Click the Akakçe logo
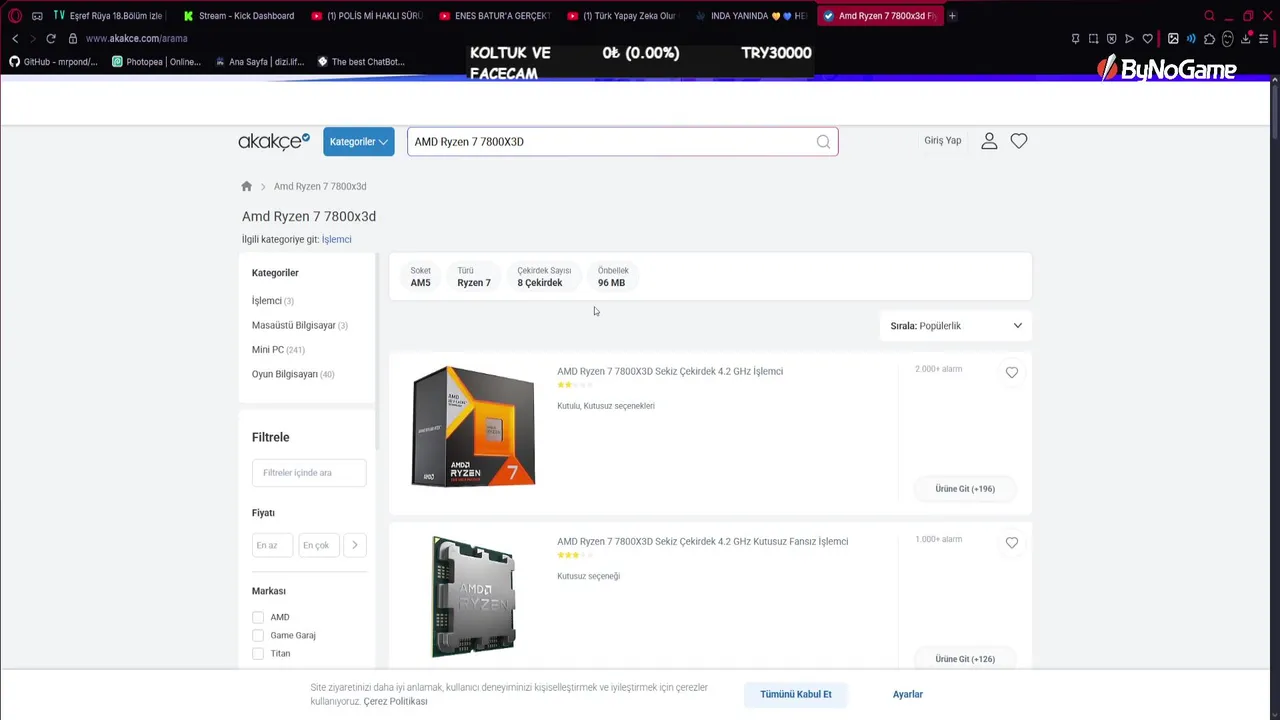The image size is (1280, 720). (274, 141)
